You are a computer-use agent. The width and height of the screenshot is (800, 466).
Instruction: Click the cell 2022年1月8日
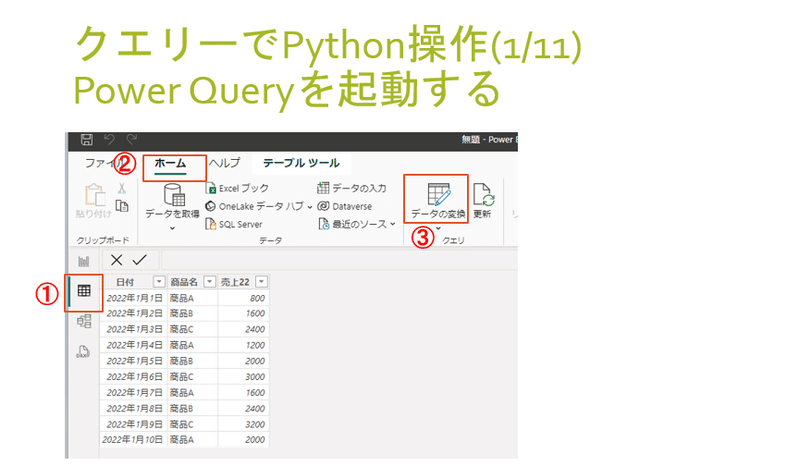click(135, 408)
